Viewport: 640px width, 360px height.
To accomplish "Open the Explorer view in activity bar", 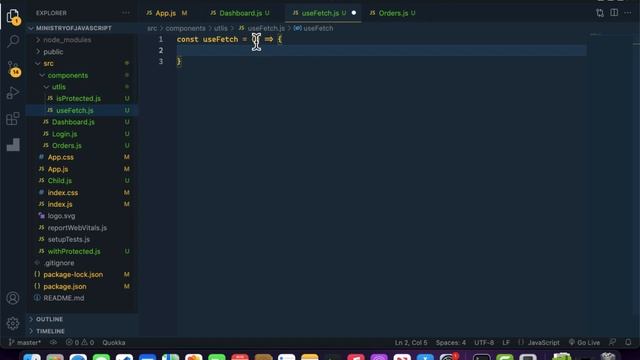I will (x=13, y=16).
